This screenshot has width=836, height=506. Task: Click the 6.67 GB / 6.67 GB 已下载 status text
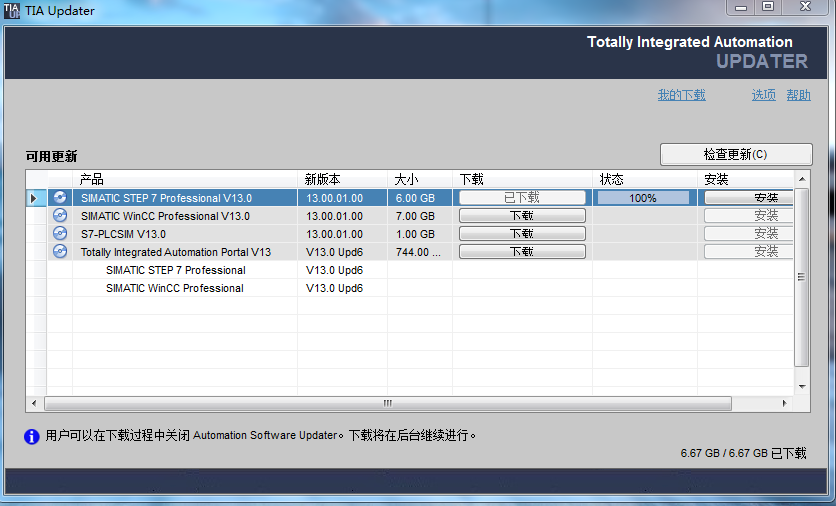[x=743, y=453]
